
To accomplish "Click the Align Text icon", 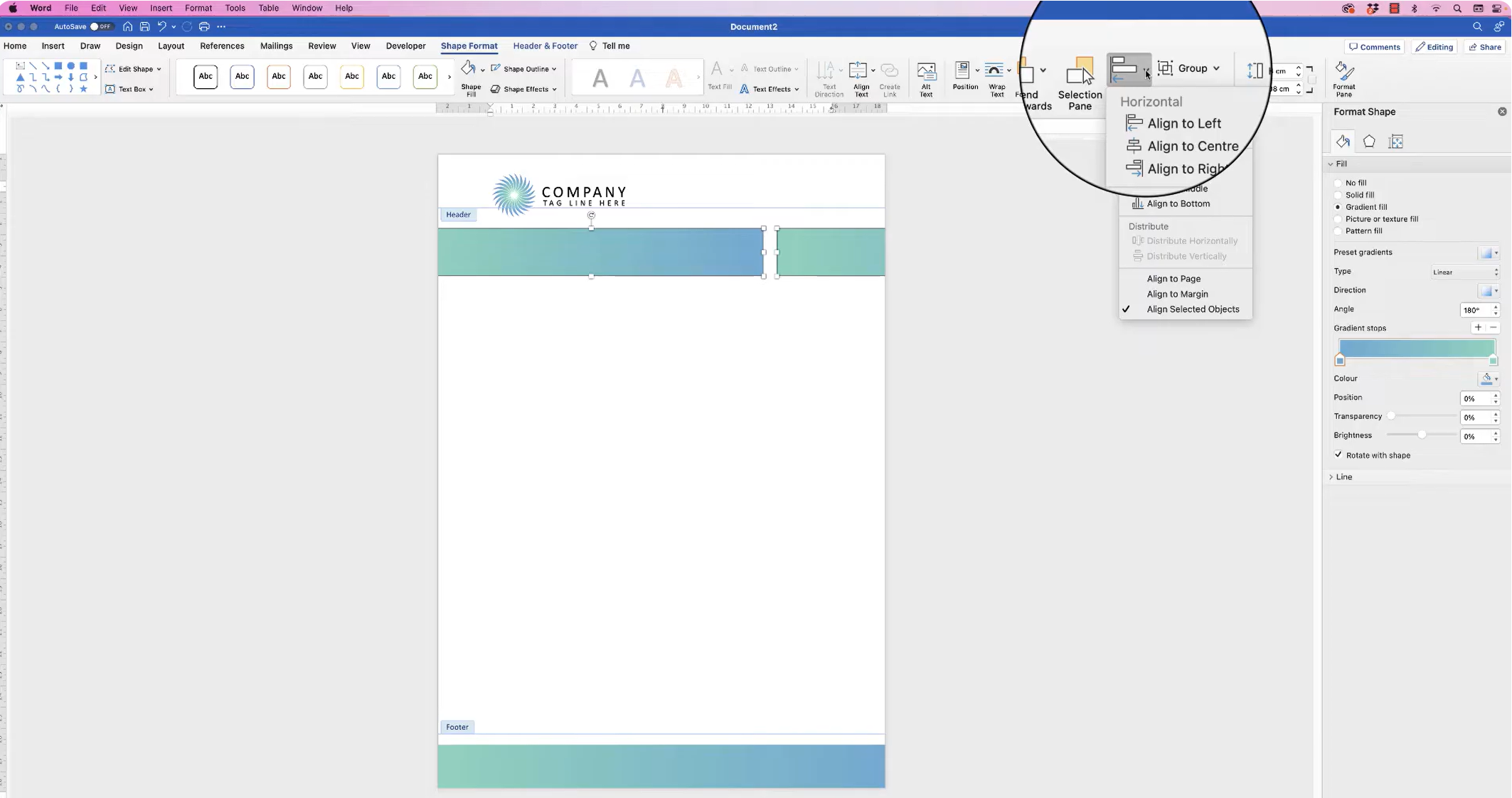I will point(858,70).
